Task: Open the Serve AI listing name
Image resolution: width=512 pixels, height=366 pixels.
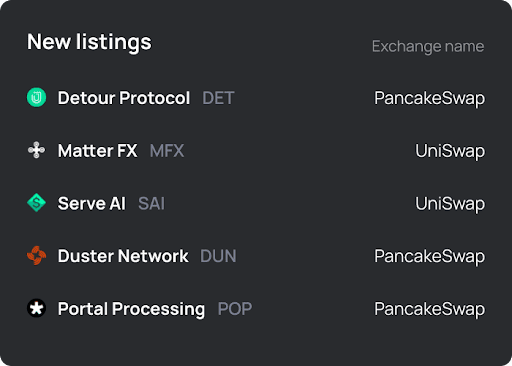Action: tap(92, 203)
